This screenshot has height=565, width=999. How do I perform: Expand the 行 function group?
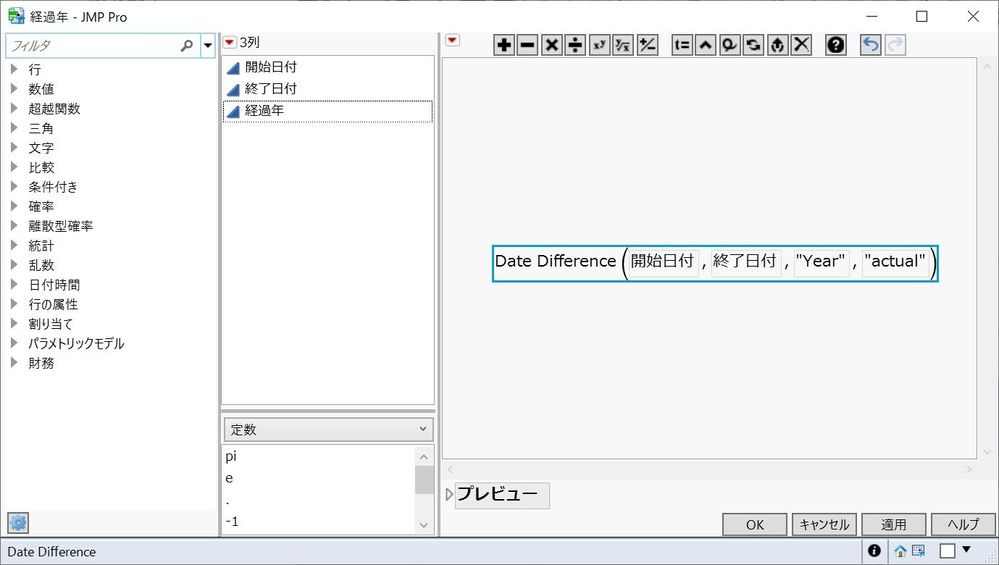14,69
